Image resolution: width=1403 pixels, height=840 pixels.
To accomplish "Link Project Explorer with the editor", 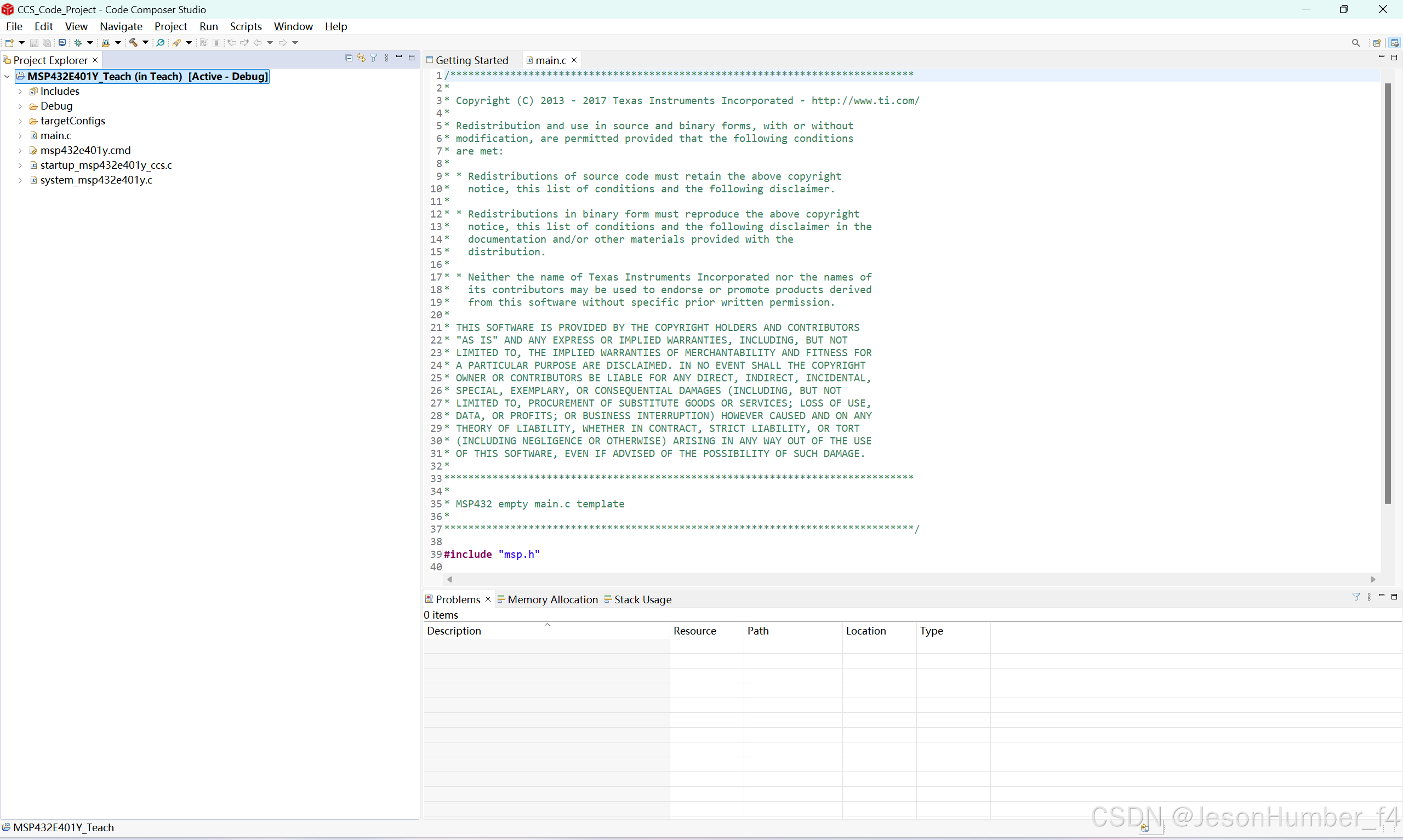I will coord(361,57).
